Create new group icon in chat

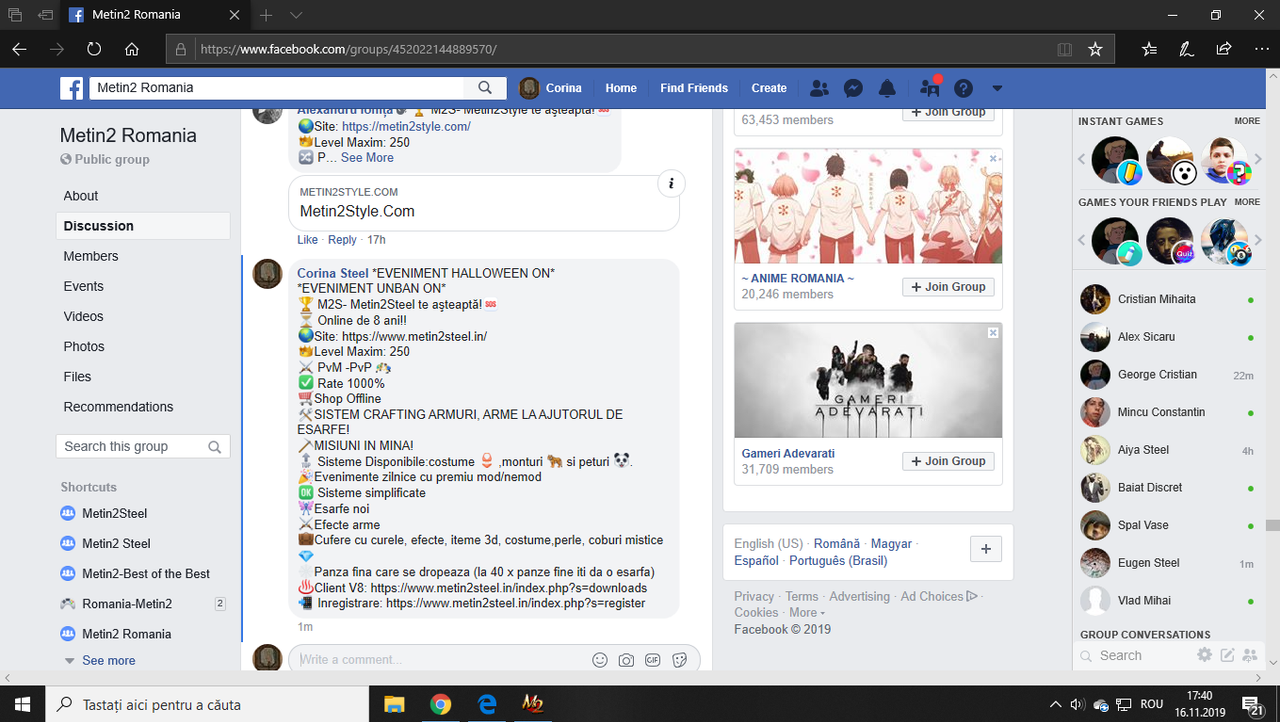point(1249,655)
